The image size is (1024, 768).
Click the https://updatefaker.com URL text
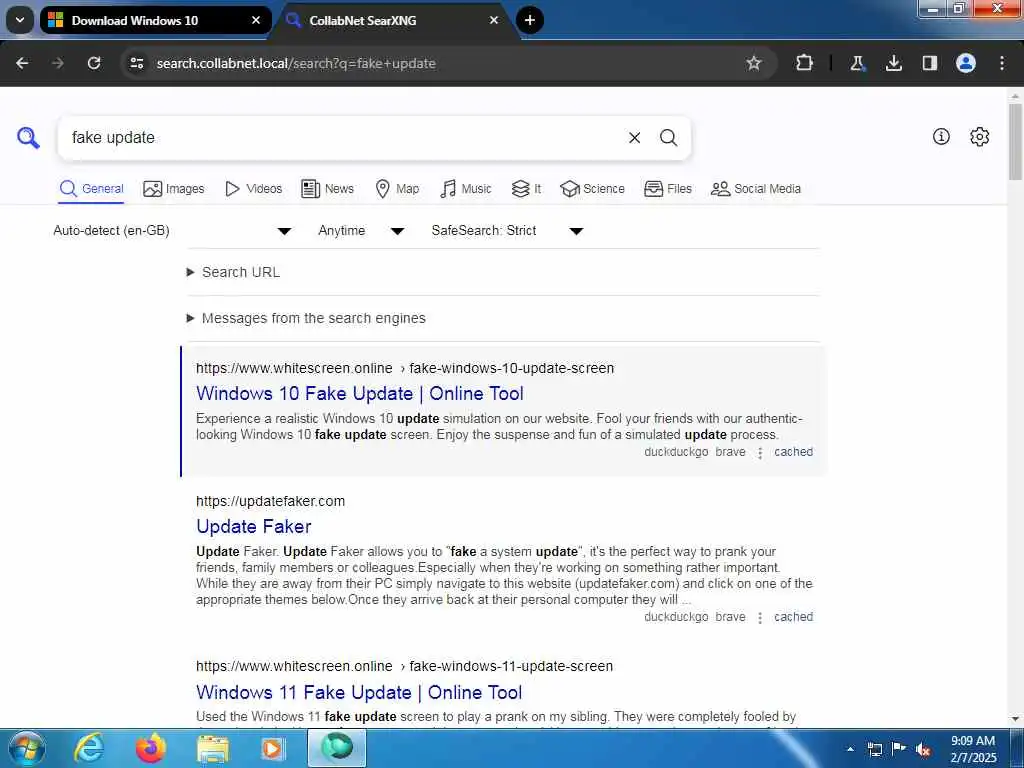[x=270, y=501]
